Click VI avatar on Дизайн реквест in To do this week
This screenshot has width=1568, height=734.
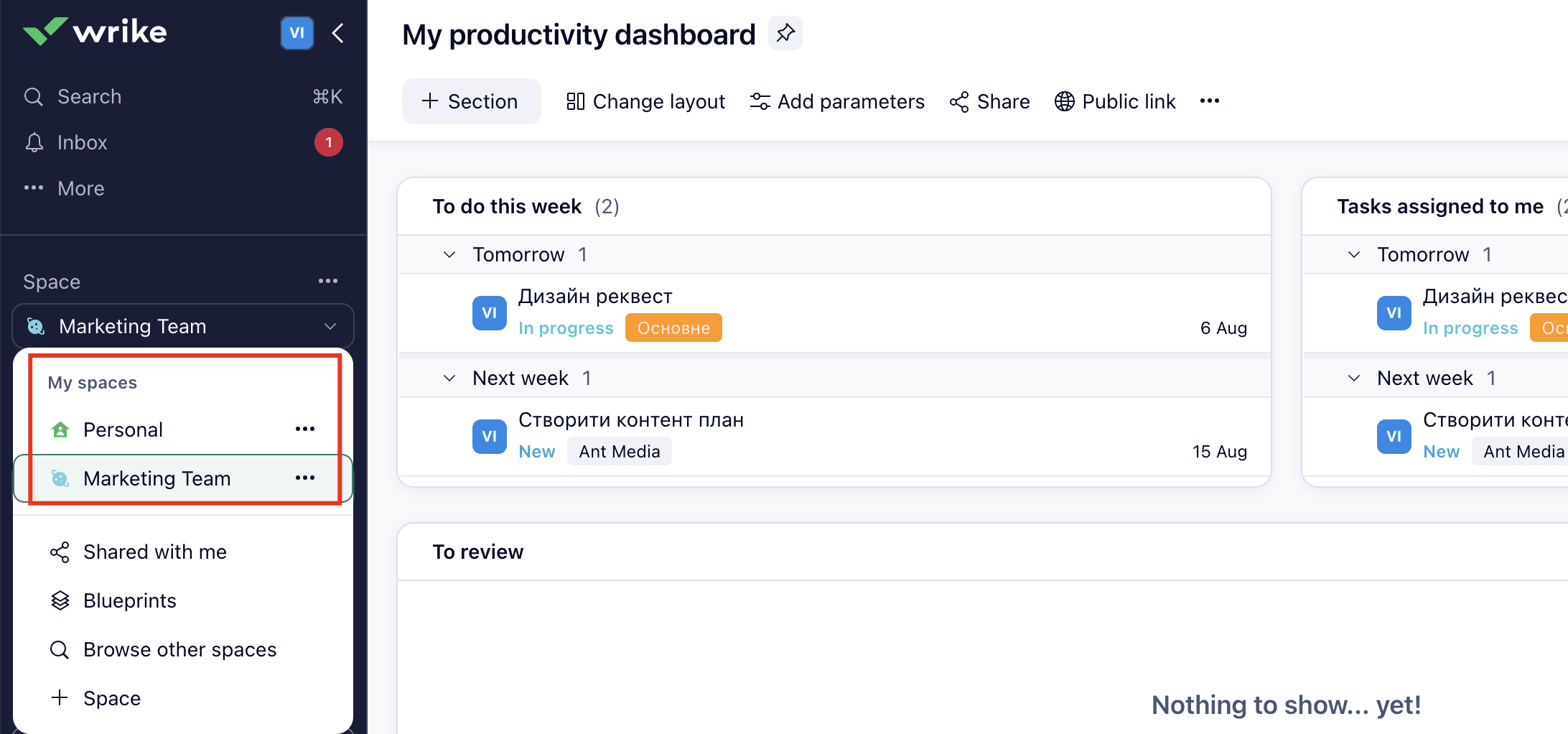click(490, 313)
